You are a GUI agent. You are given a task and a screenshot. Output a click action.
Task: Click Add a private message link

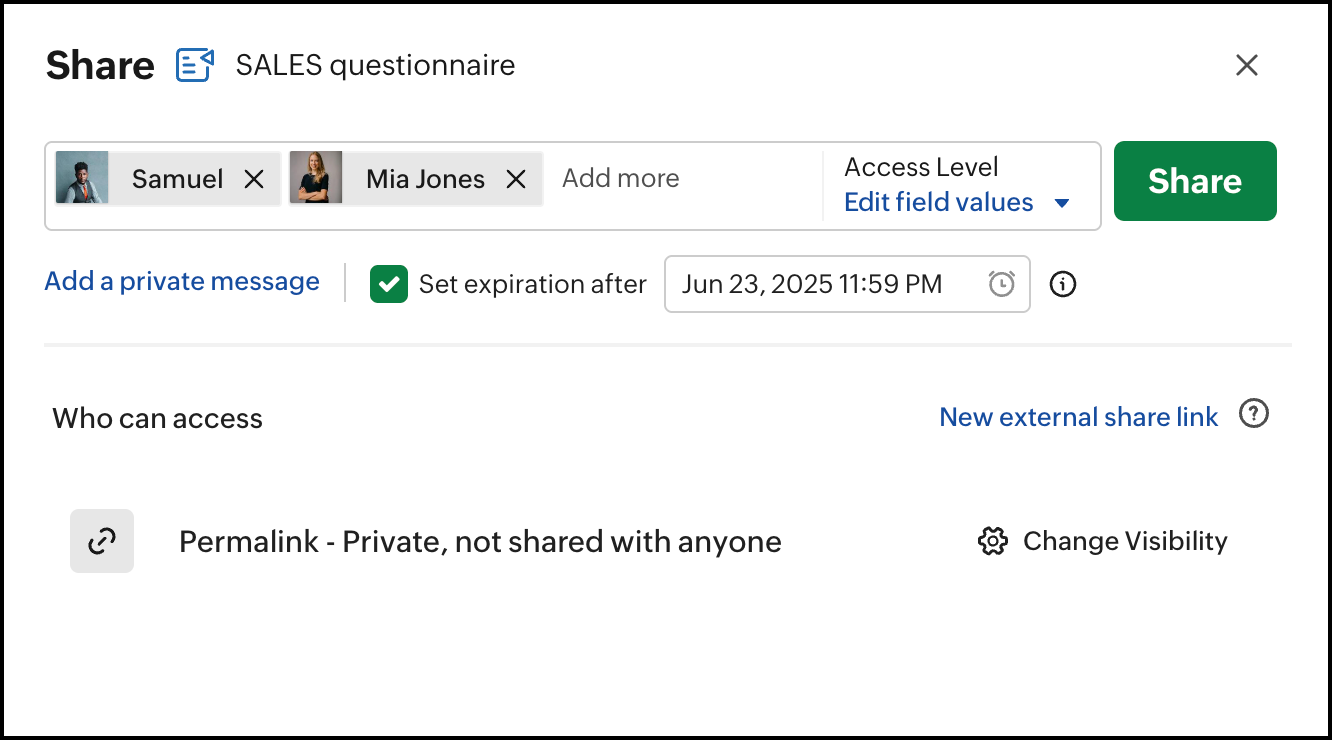[x=182, y=281]
